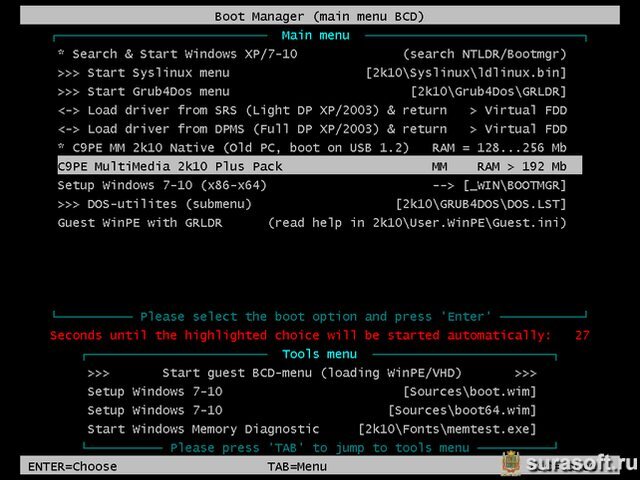Select highlighted C9PE MultiMedia 2k10 Plus Pack

click(320, 166)
